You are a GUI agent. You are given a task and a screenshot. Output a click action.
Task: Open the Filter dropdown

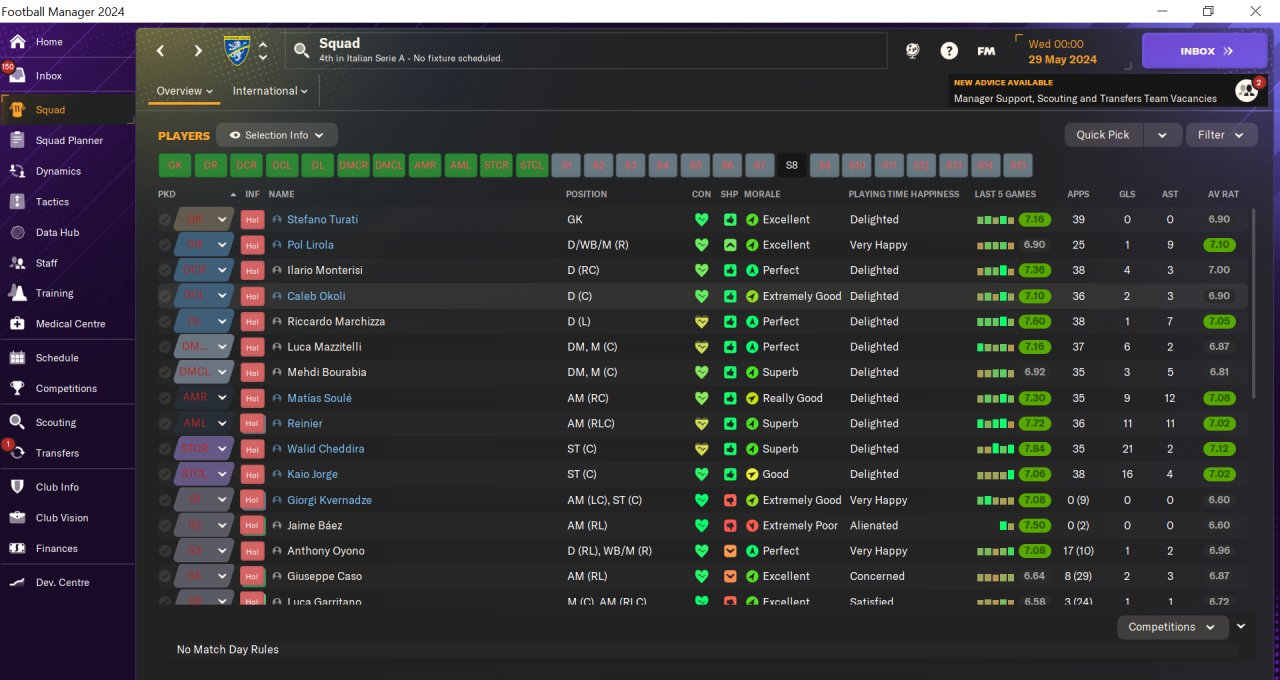(1221, 135)
